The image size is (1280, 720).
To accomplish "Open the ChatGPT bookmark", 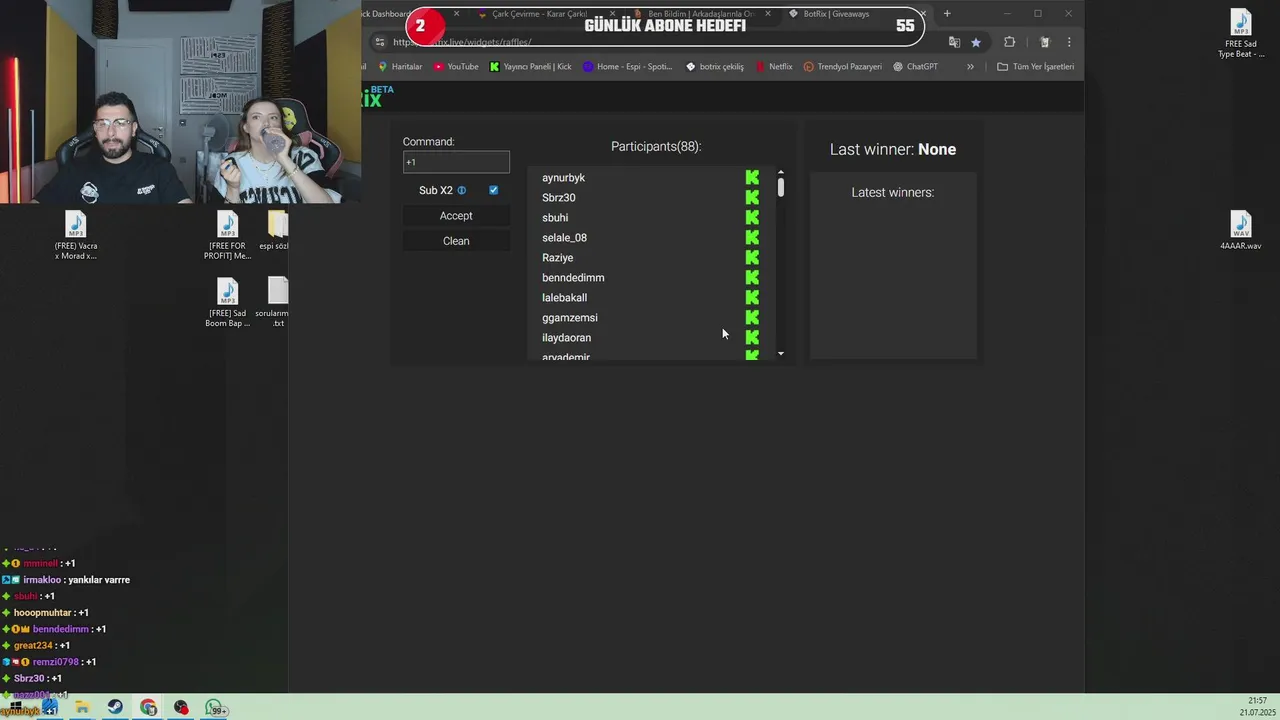I will click(915, 67).
